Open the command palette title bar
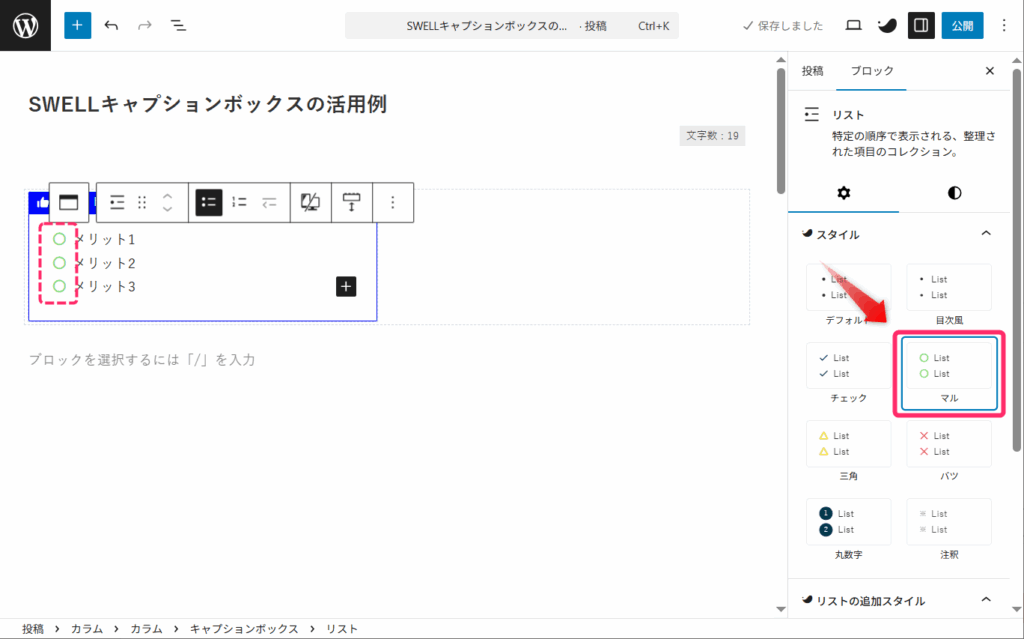Viewport: 1024px width, 639px height. [511, 25]
